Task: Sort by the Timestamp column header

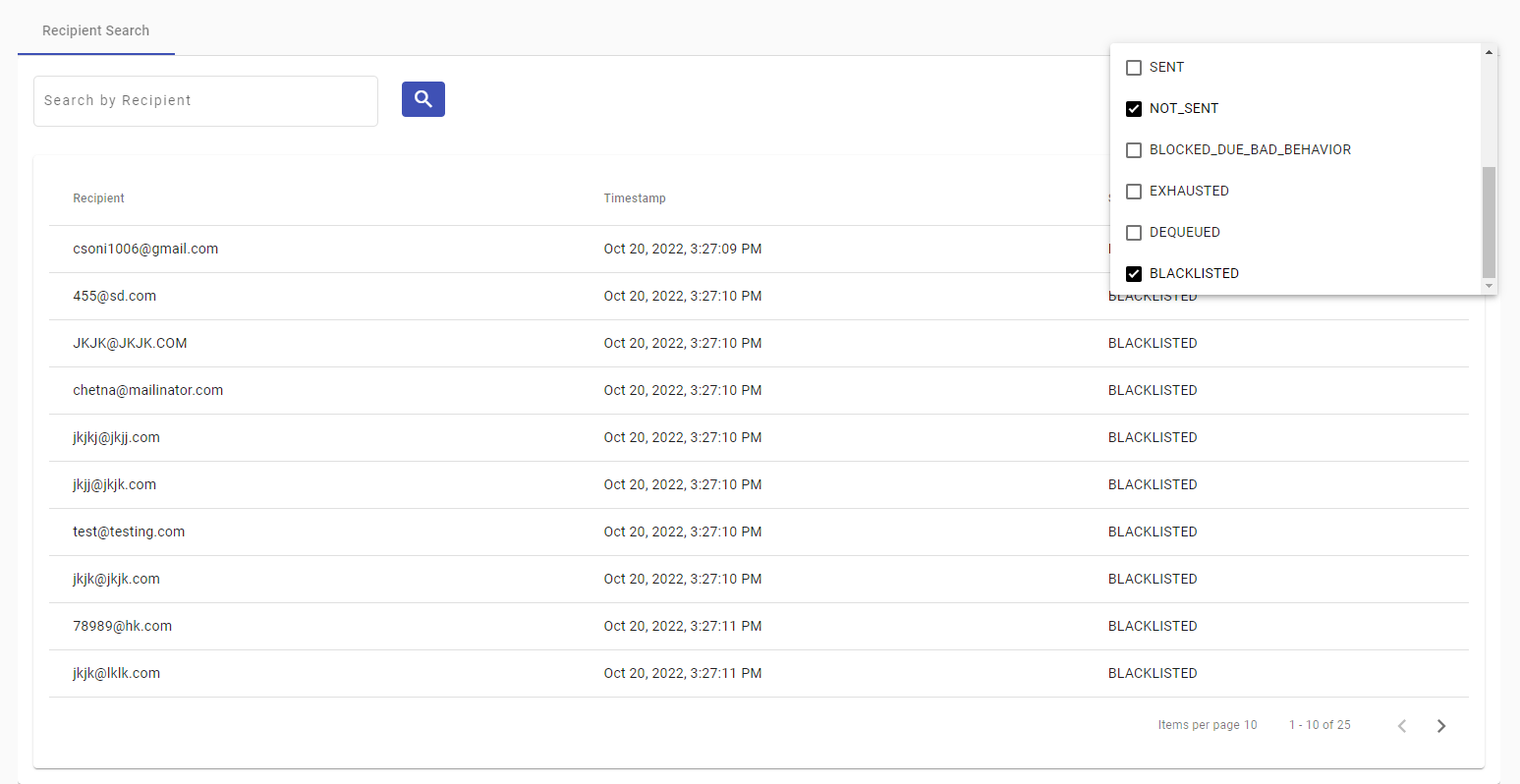Action: click(x=635, y=198)
